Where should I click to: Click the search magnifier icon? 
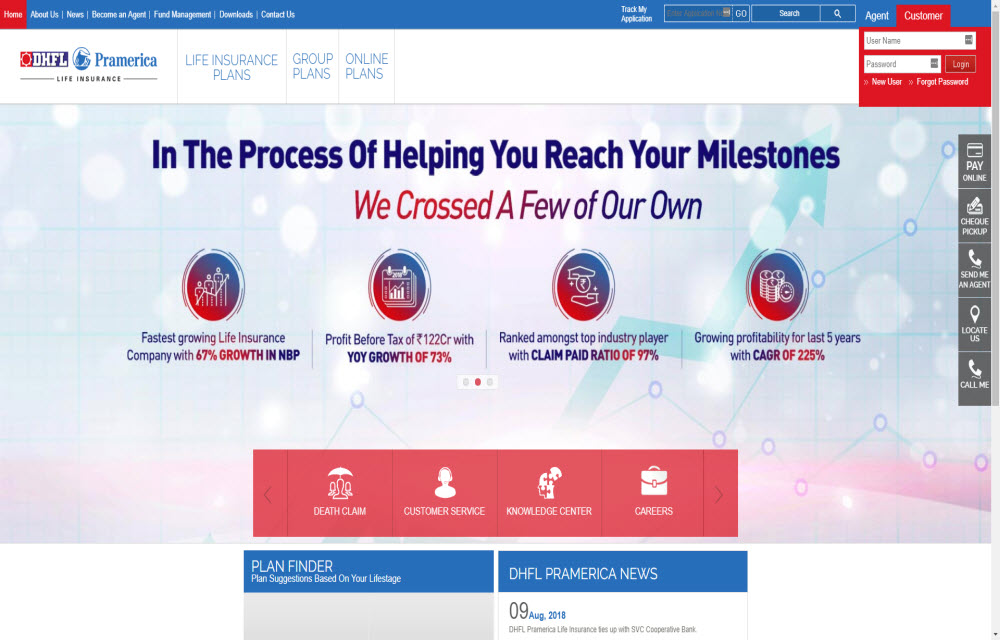point(838,13)
